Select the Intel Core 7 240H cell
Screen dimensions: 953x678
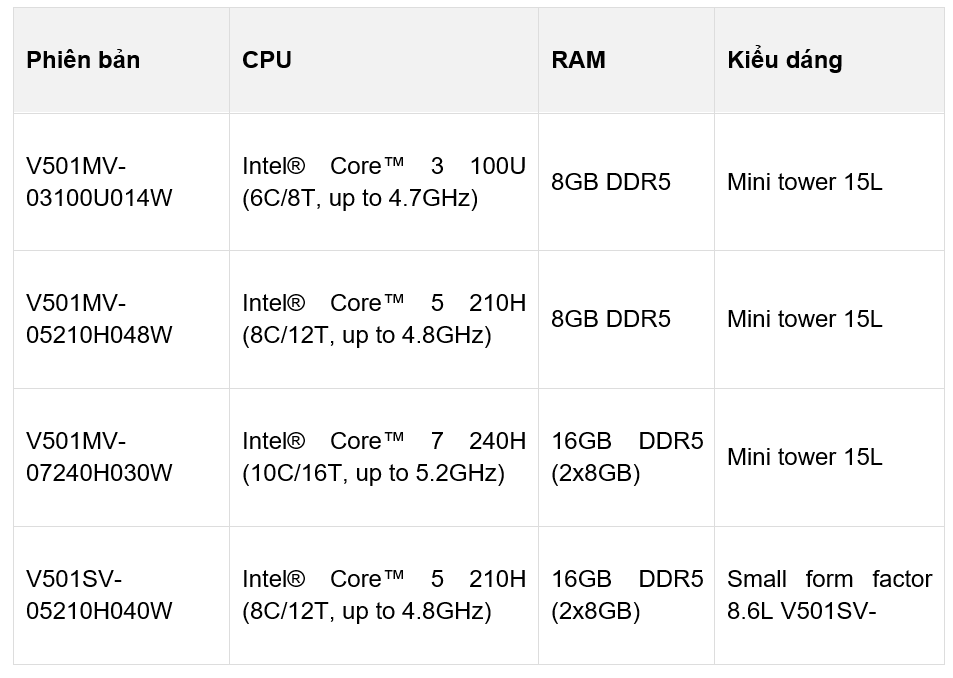click(383, 457)
